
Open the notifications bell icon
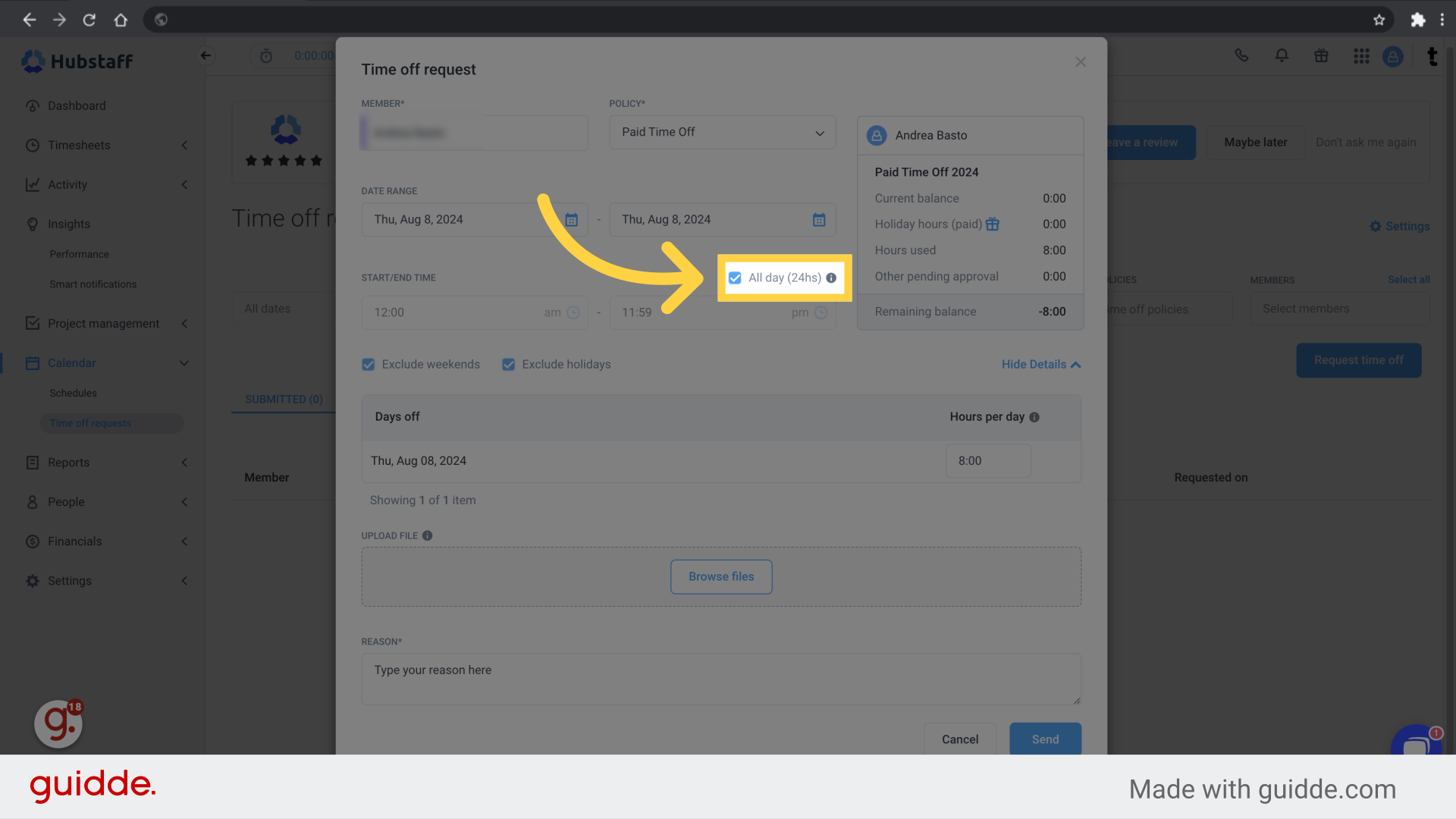1282,56
